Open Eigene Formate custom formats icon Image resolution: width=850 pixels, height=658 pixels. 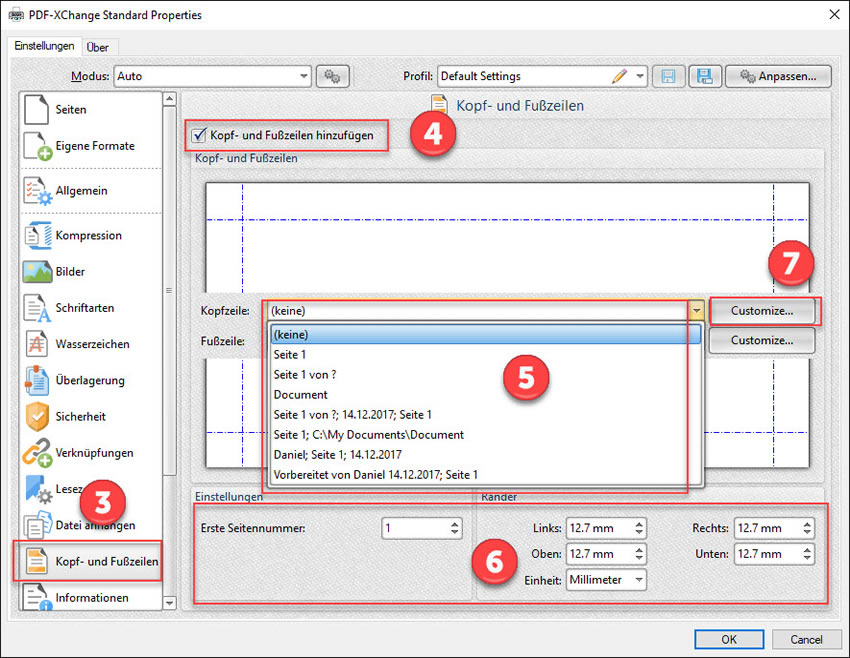tap(37, 146)
